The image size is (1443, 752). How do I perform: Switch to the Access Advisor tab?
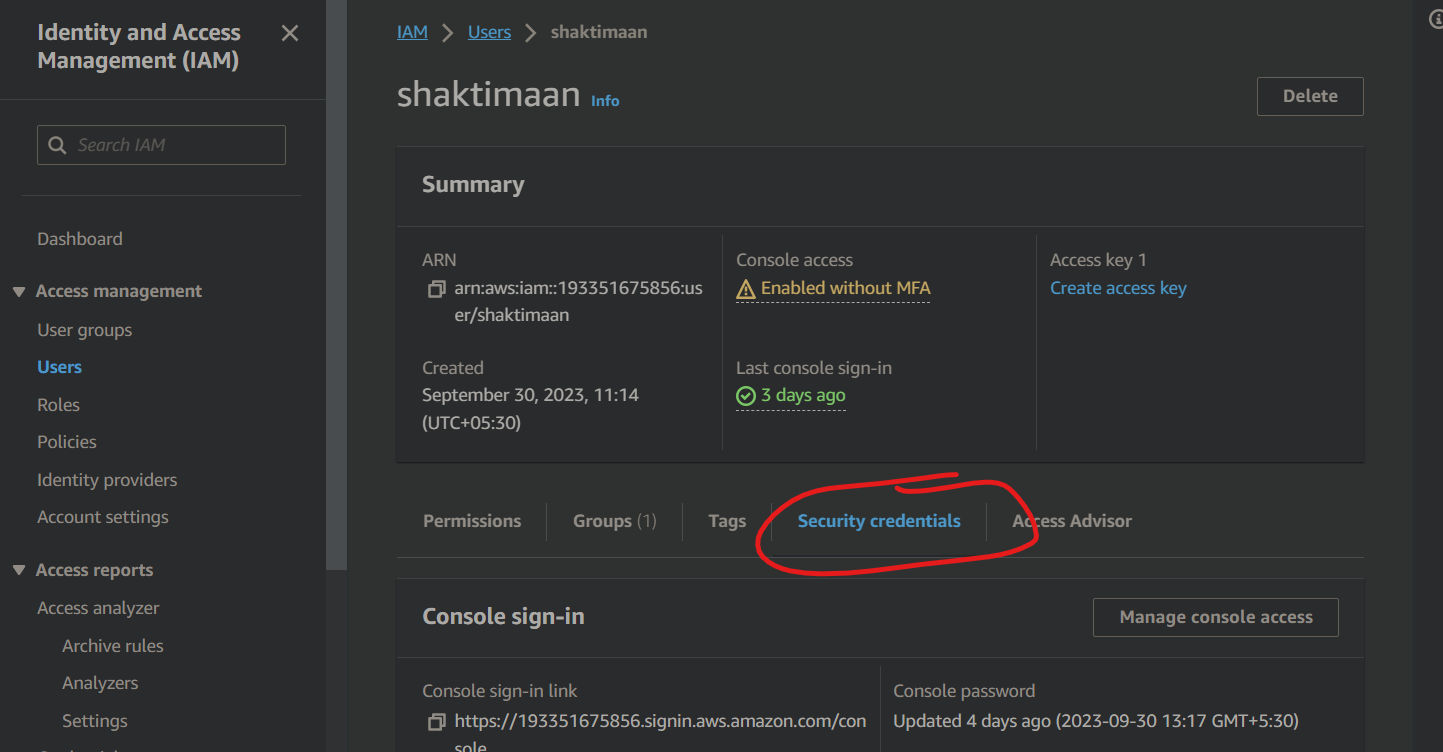[x=1072, y=521]
